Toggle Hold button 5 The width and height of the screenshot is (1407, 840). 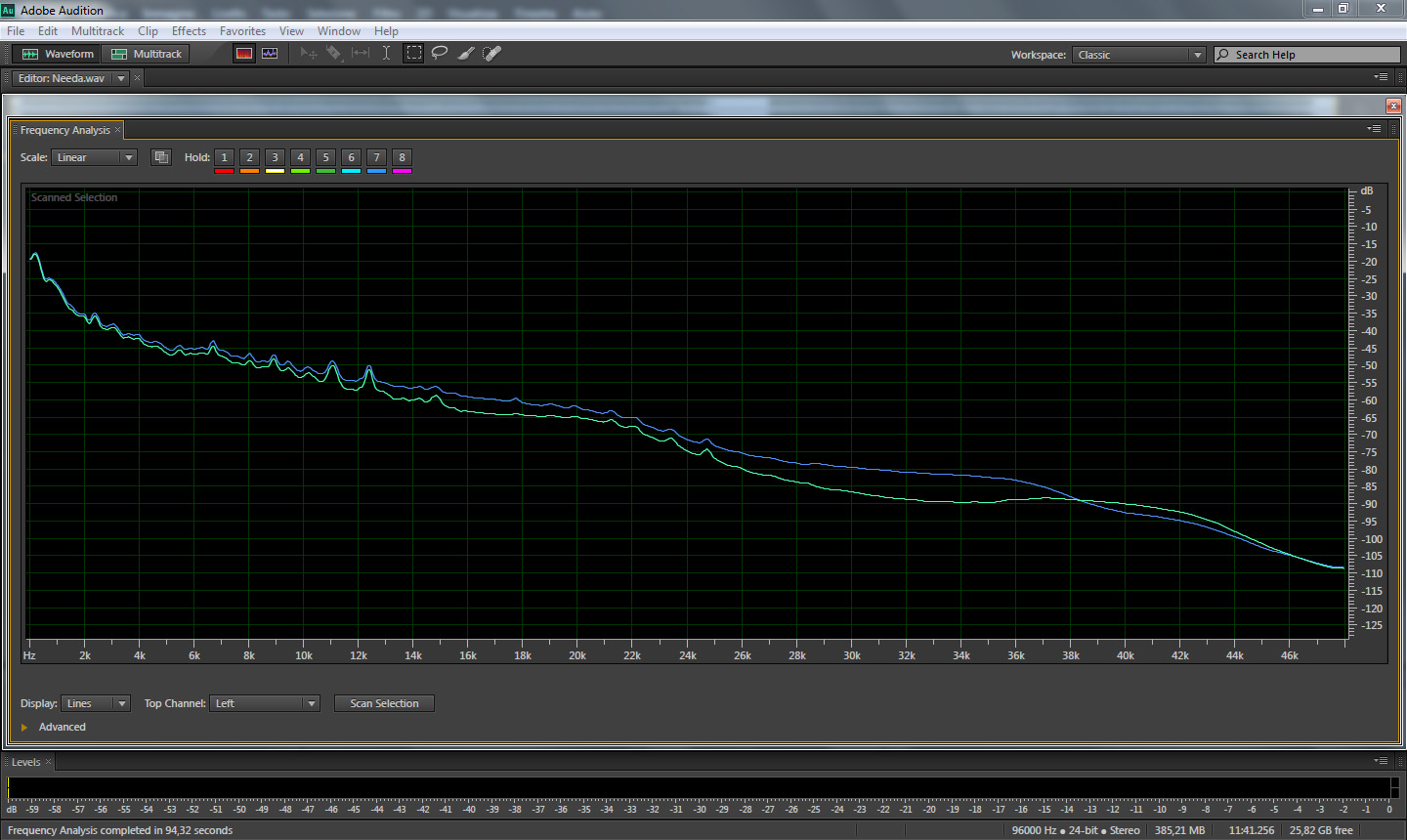coord(325,157)
